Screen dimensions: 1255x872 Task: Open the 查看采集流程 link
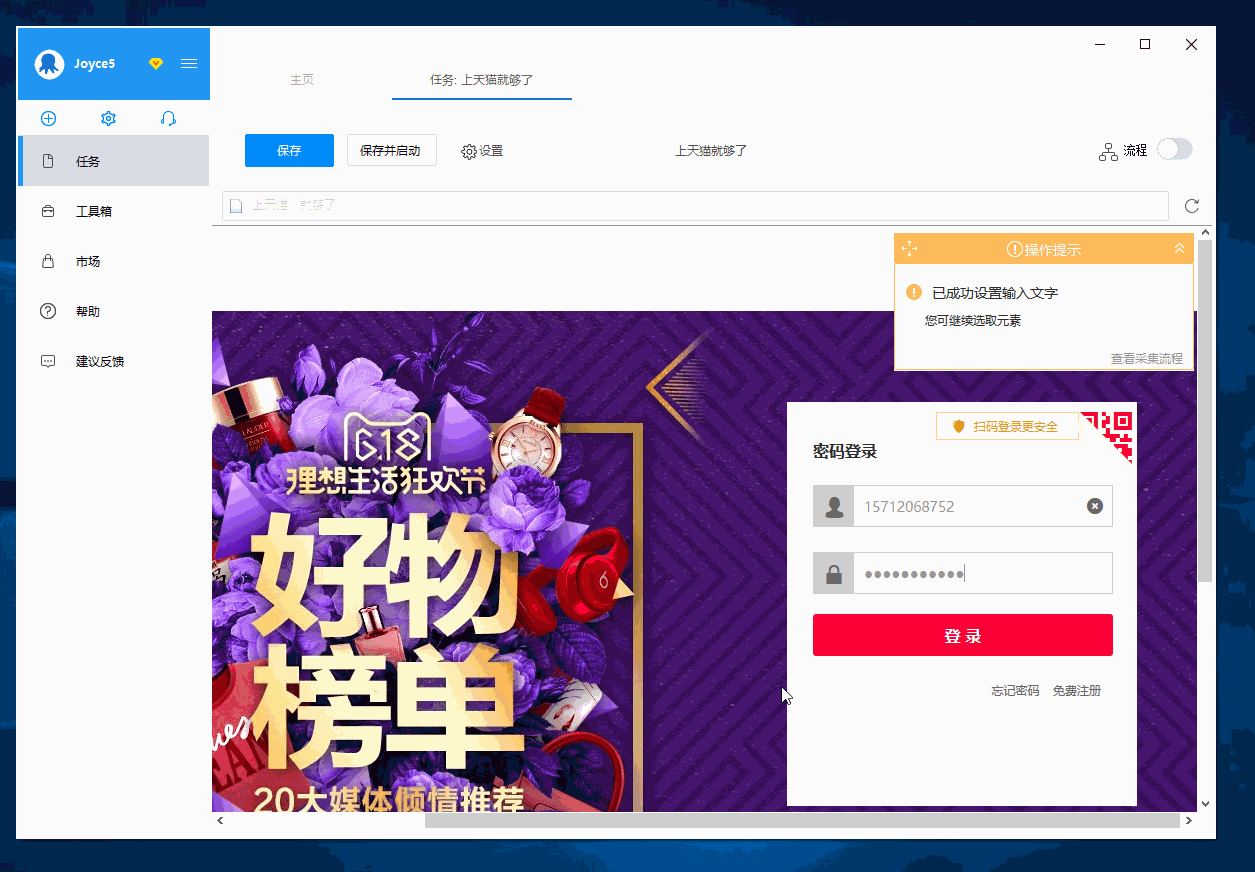1146,358
